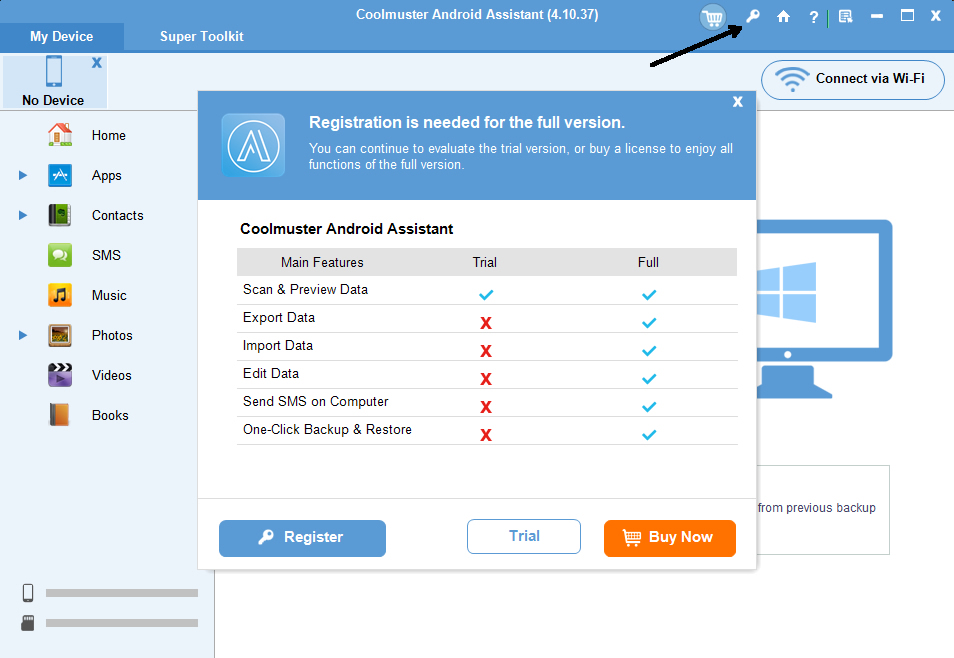This screenshot has height=658, width=954.
Task: Click the phone storage icon at bottom left
Action: (28, 593)
